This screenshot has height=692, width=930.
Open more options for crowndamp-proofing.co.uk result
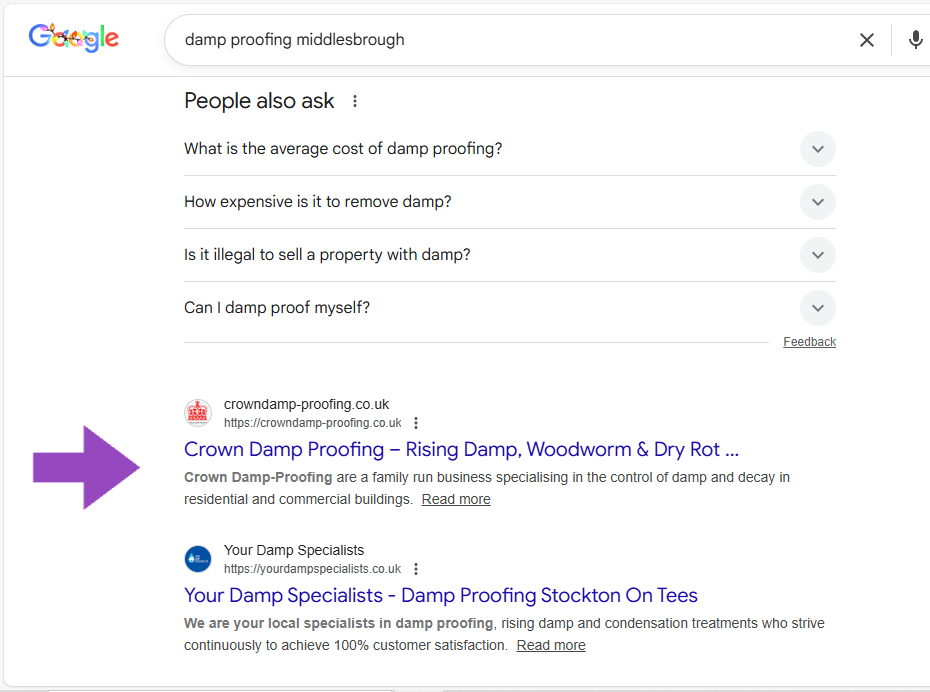pos(417,423)
